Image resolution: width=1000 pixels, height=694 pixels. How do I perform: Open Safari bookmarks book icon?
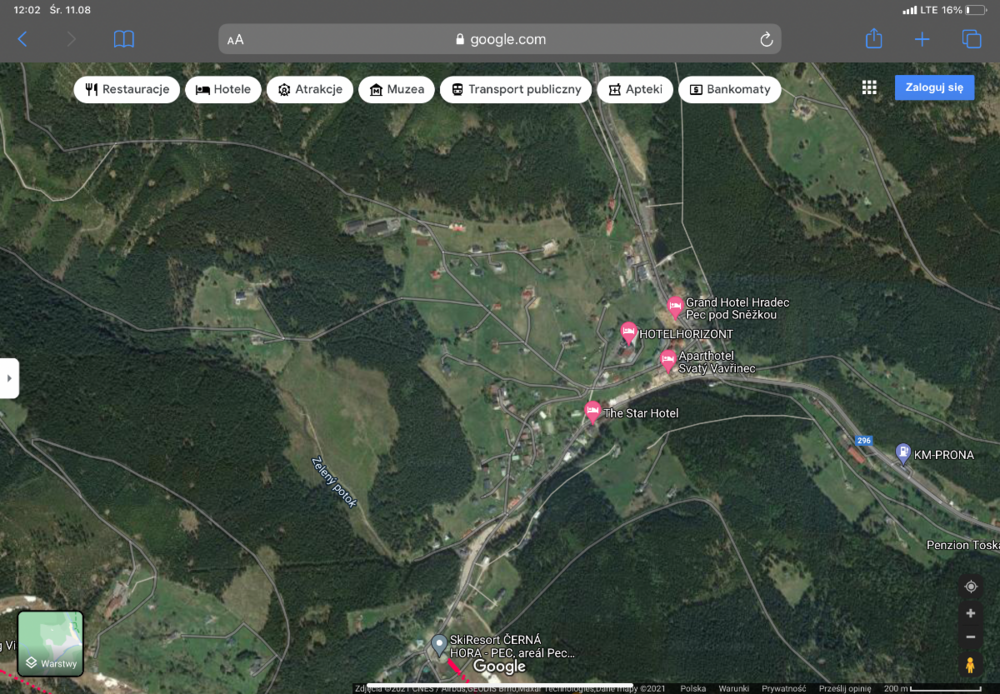click(123, 39)
